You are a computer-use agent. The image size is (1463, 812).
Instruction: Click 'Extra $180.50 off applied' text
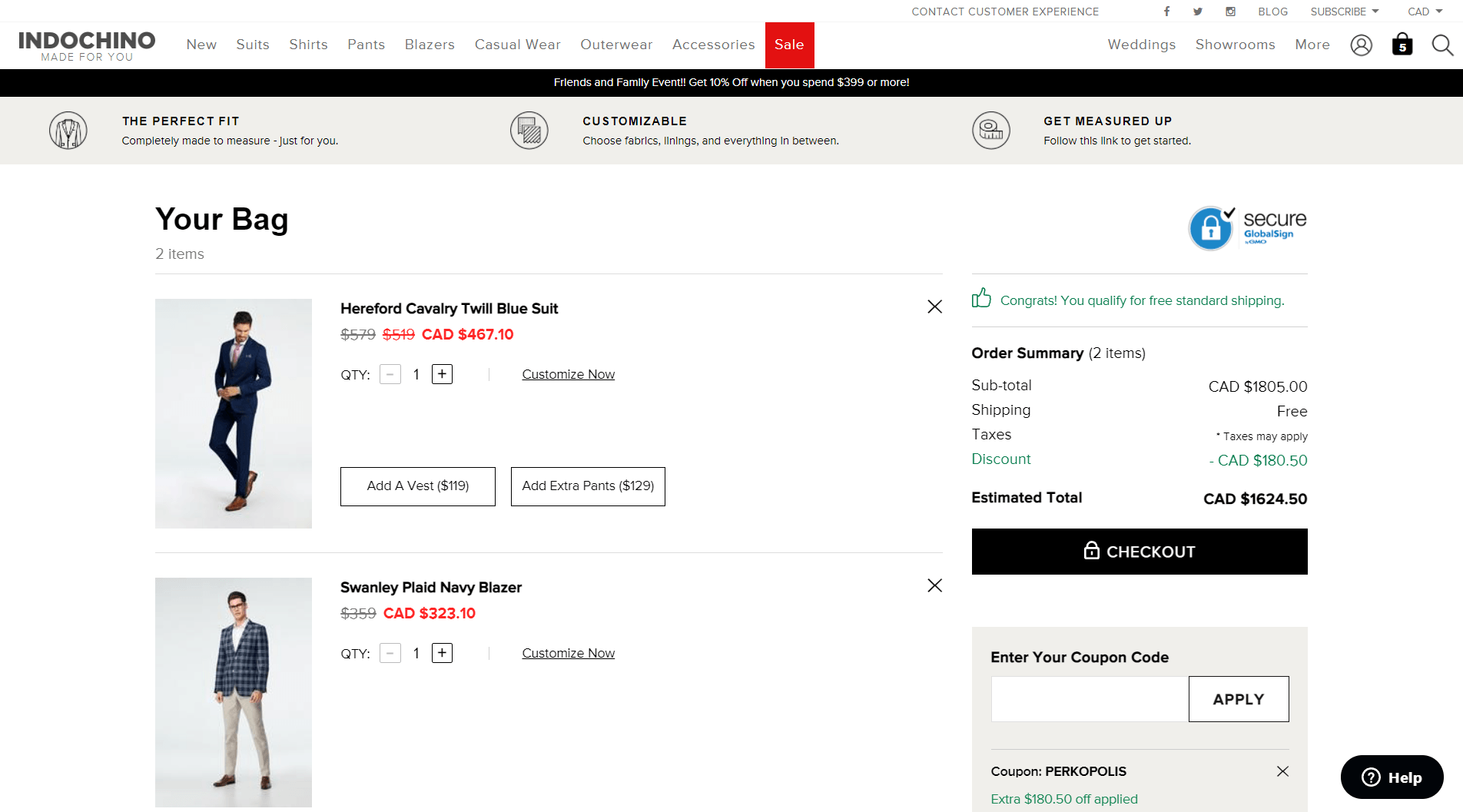click(x=1063, y=799)
